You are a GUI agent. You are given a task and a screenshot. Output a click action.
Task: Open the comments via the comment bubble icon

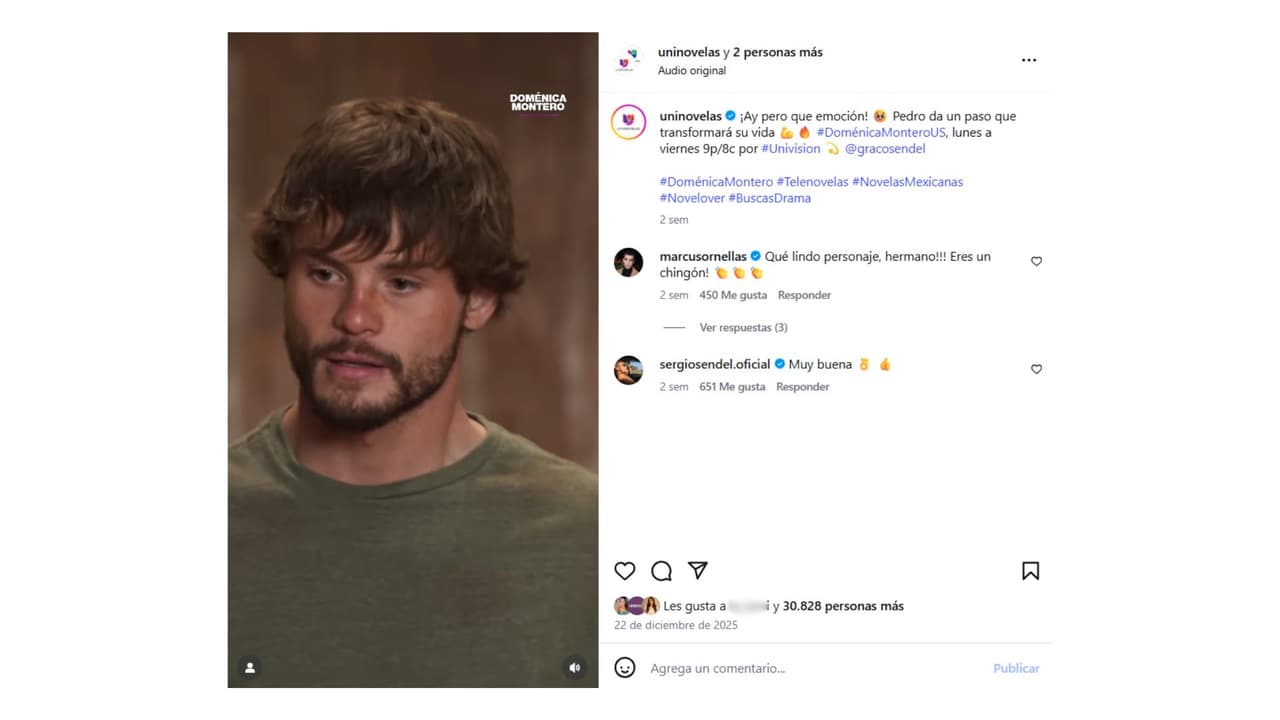[x=661, y=570]
